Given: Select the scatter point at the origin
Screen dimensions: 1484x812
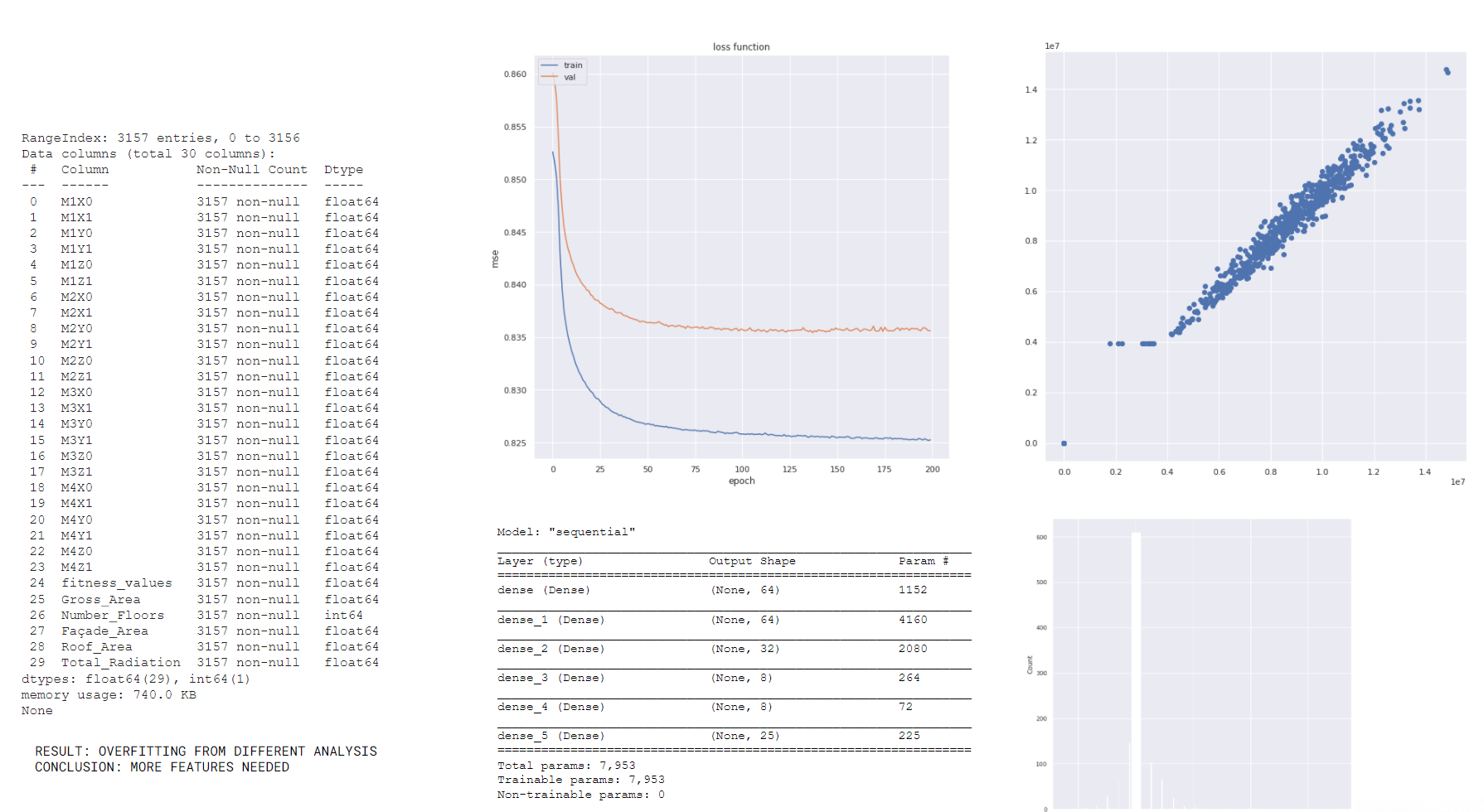Looking at the screenshot, I should tap(1064, 443).
